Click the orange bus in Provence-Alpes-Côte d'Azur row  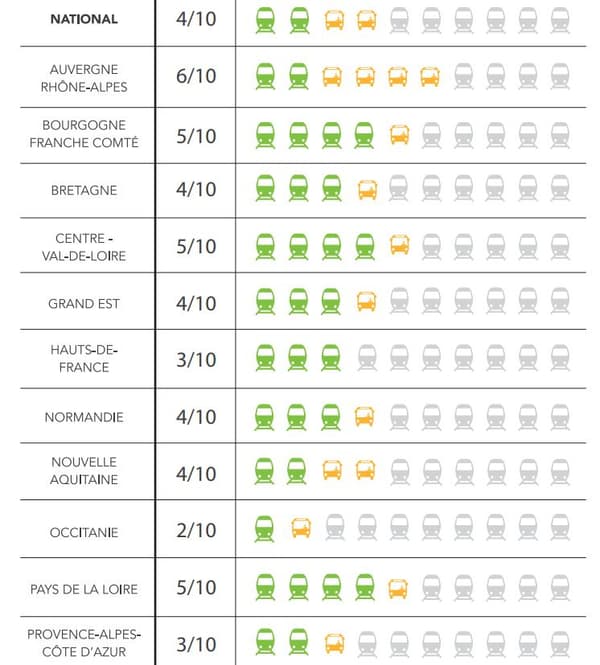335,644
